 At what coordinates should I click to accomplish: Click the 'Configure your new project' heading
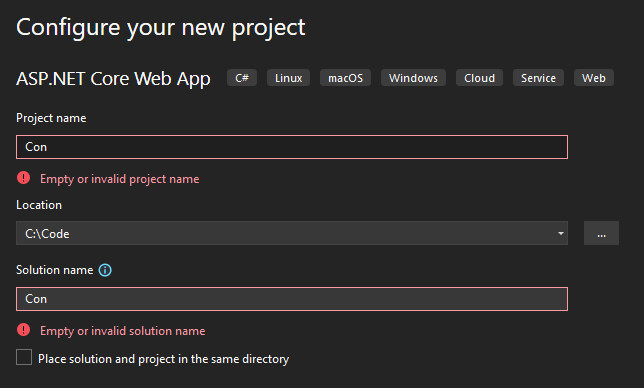coord(161,28)
